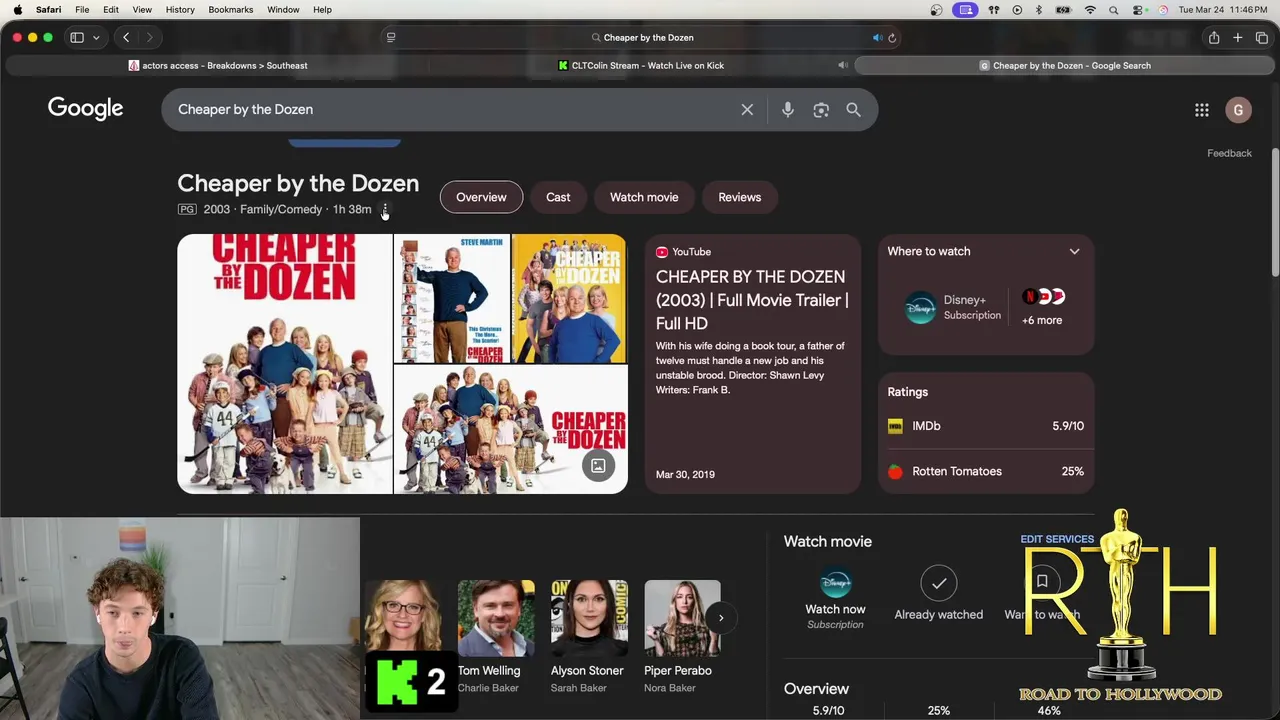The width and height of the screenshot is (1280, 720).
Task: Click the Bluetooth menu bar icon
Action: tap(1038, 10)
